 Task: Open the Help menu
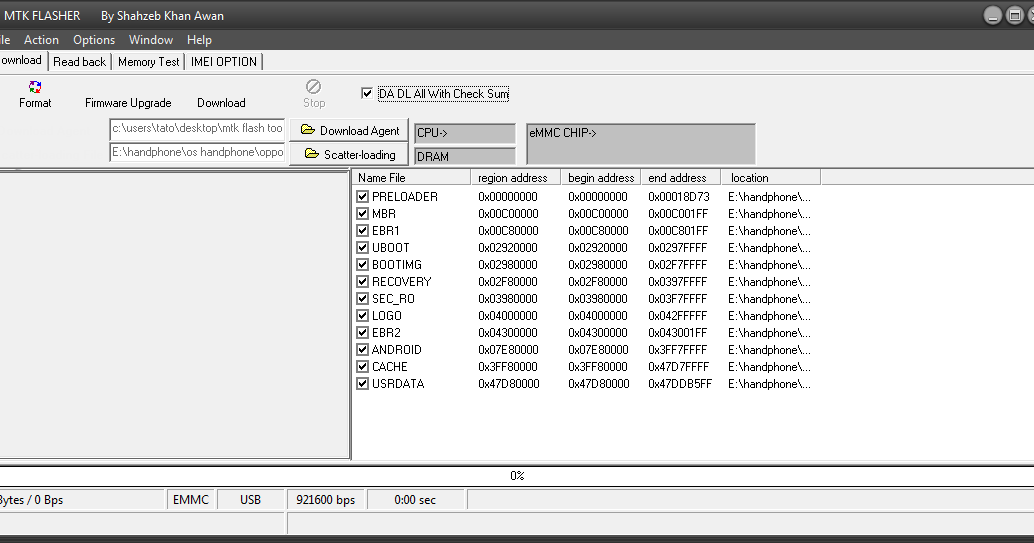[x=199, y=40]
